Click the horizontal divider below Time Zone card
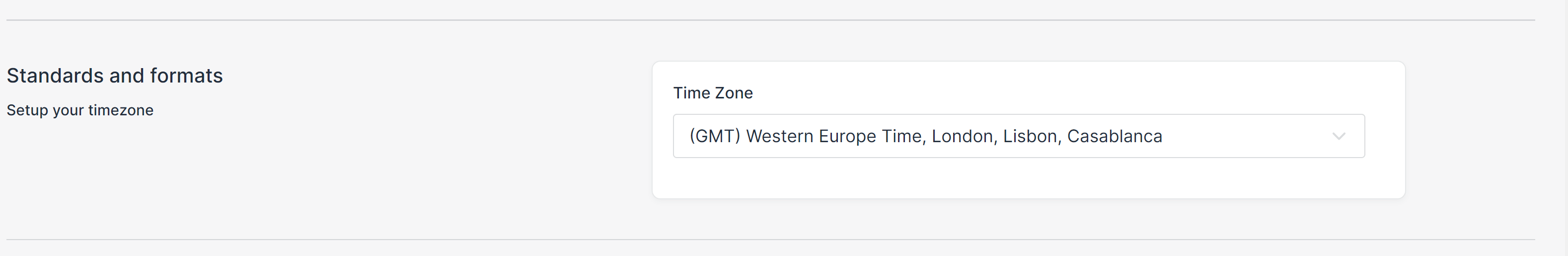This screenshot has width=1568, height=256. (770, 240)
